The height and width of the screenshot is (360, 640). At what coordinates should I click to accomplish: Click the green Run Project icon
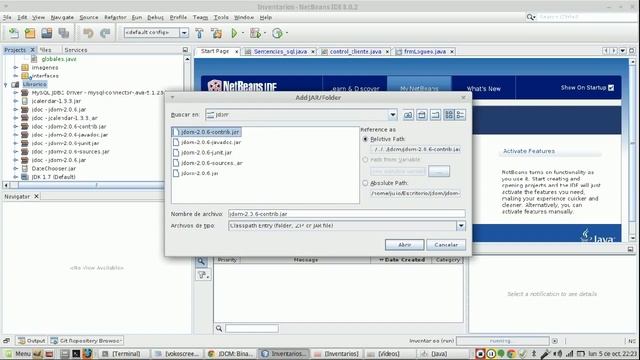click(x=234, y=33)
